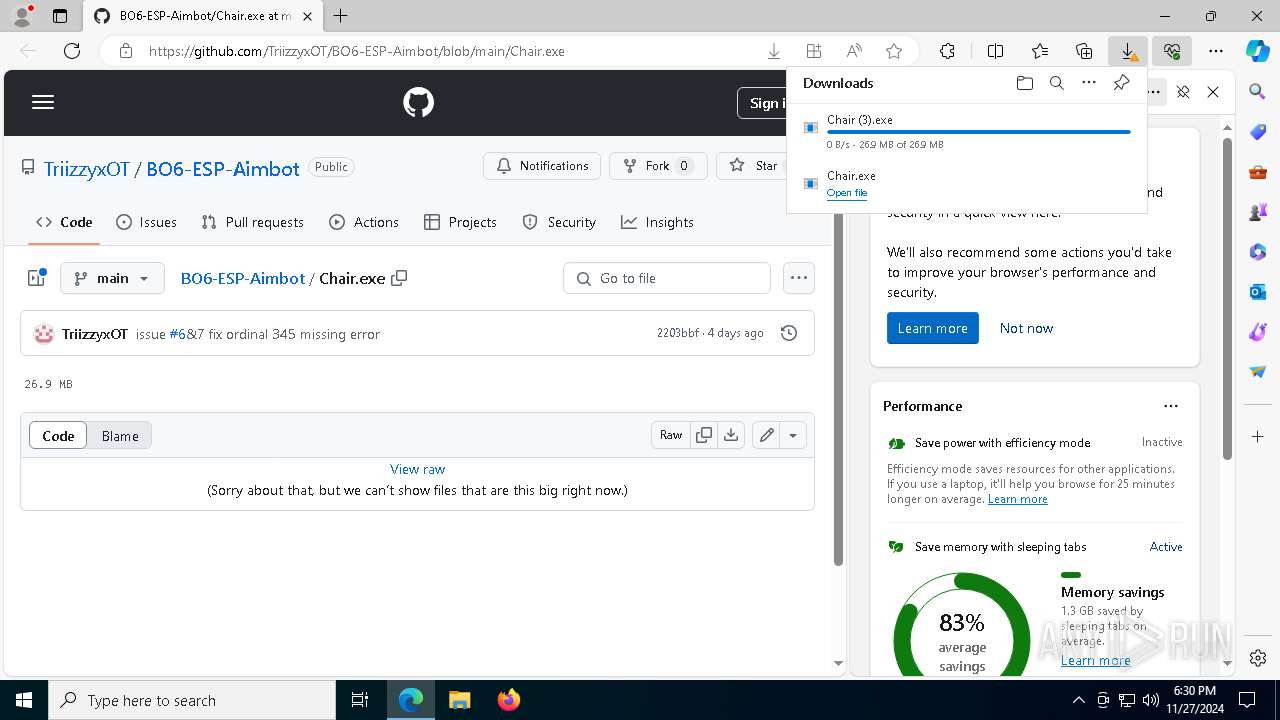Customize sidebar with plus icon
This screenshot has width=1280, height=720.
pyautogui.click(x=1258, y=436)
